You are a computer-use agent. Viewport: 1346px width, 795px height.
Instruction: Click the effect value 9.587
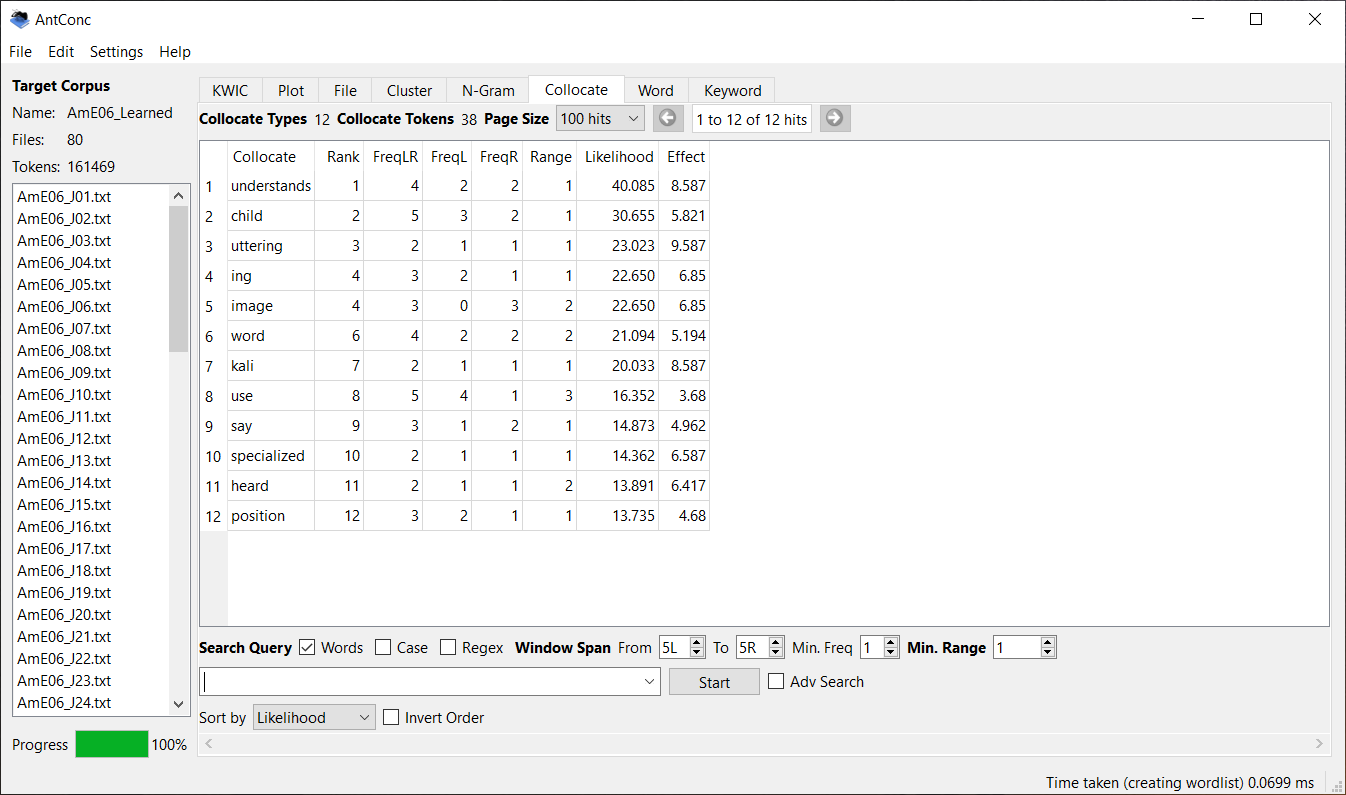click(x=688, y=246)
